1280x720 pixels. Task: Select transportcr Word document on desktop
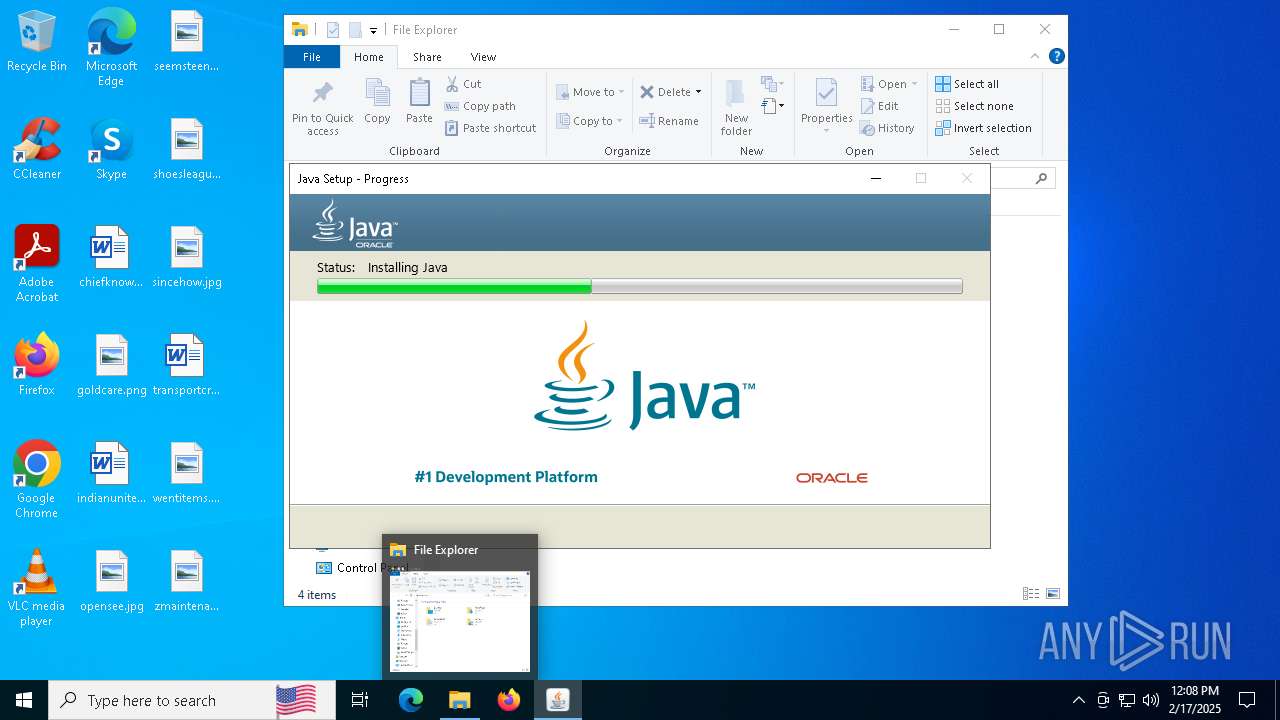pos(186,365)
